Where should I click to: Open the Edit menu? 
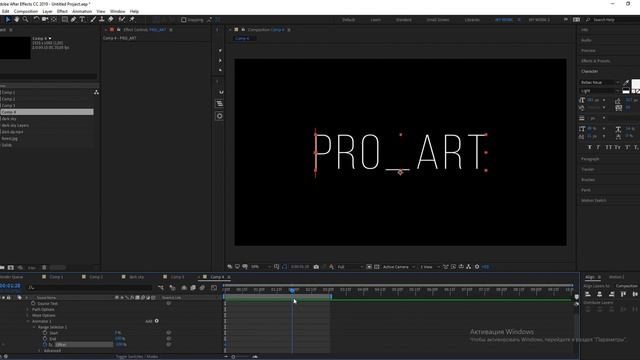pos(5,11)
